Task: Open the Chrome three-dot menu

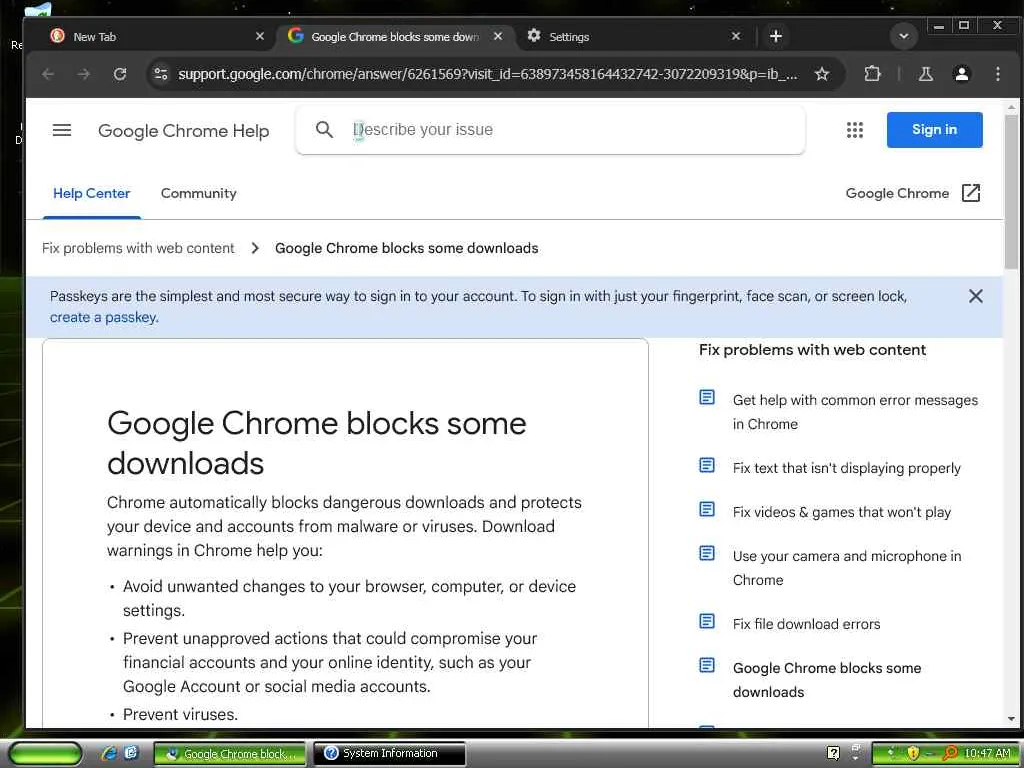Action: pos(997,74)
